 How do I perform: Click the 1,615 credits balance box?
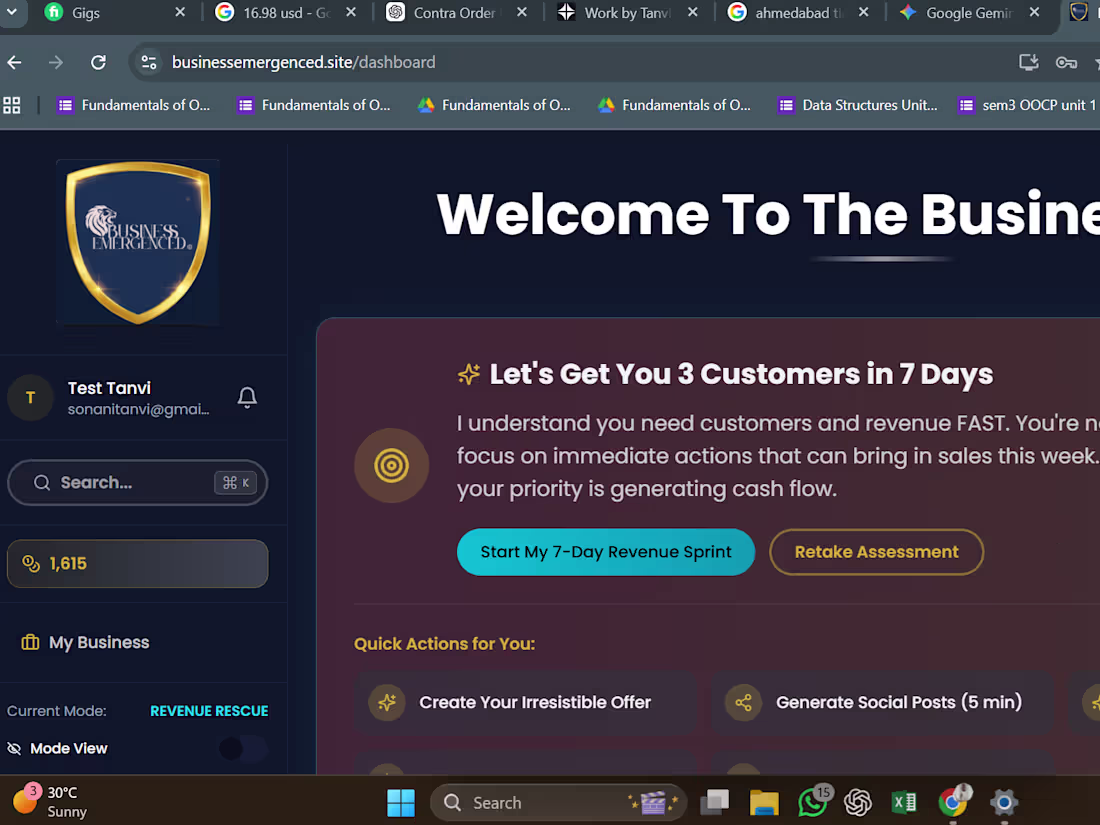[138, 563]
